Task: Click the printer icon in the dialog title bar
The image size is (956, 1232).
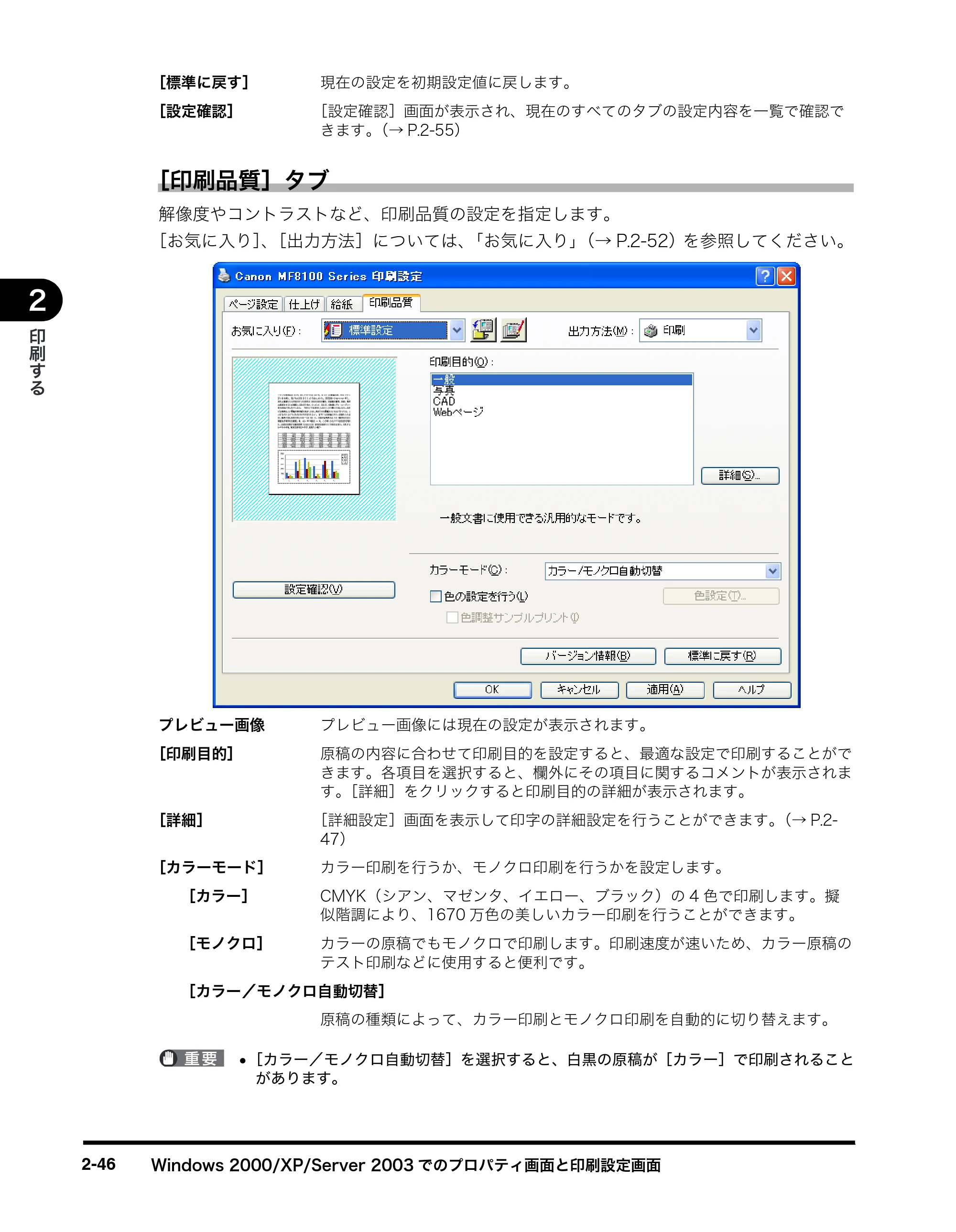Action: click(x=224, y=276)
